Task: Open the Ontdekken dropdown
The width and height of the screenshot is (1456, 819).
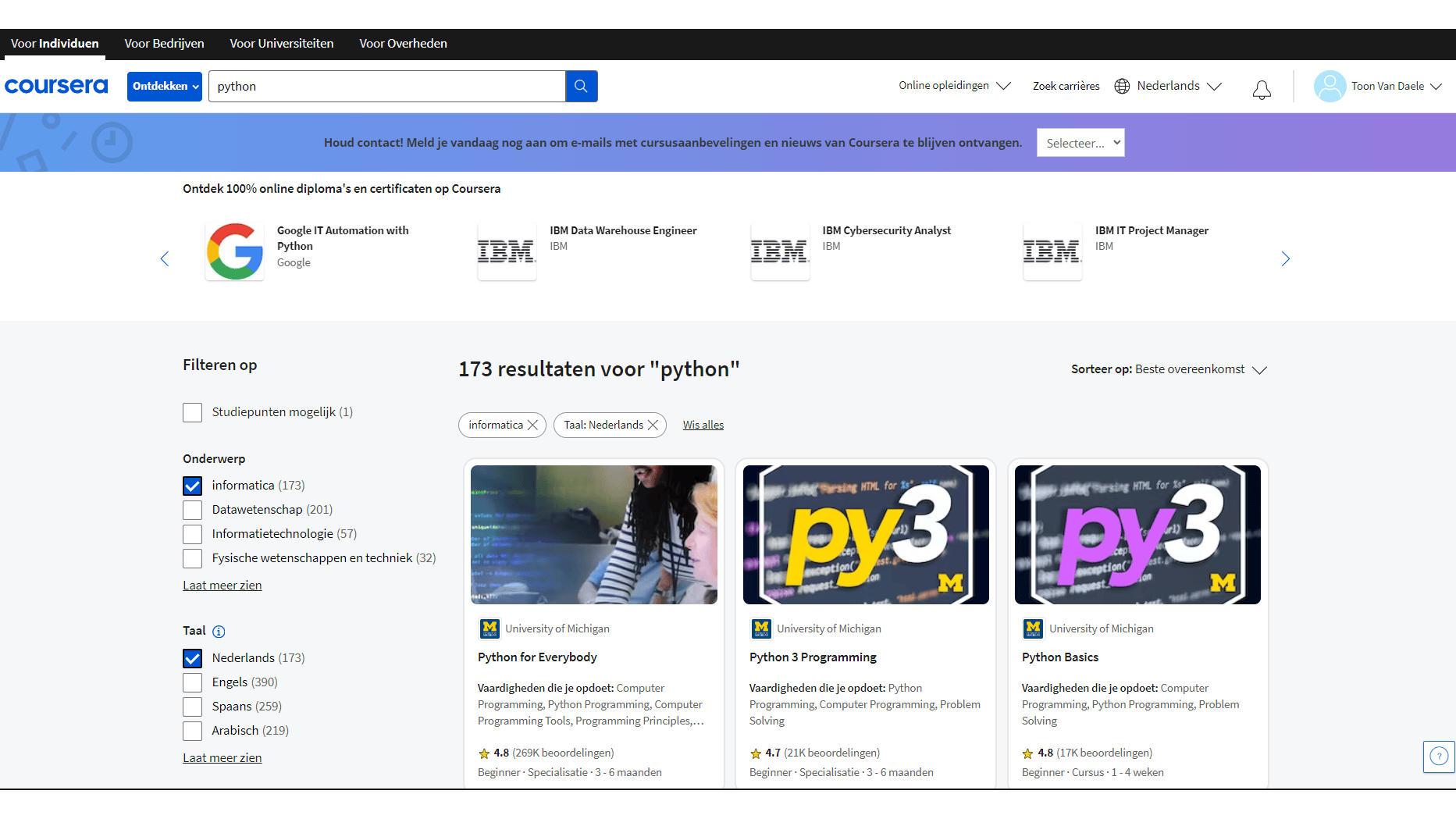Action: (x=164, y=86)
